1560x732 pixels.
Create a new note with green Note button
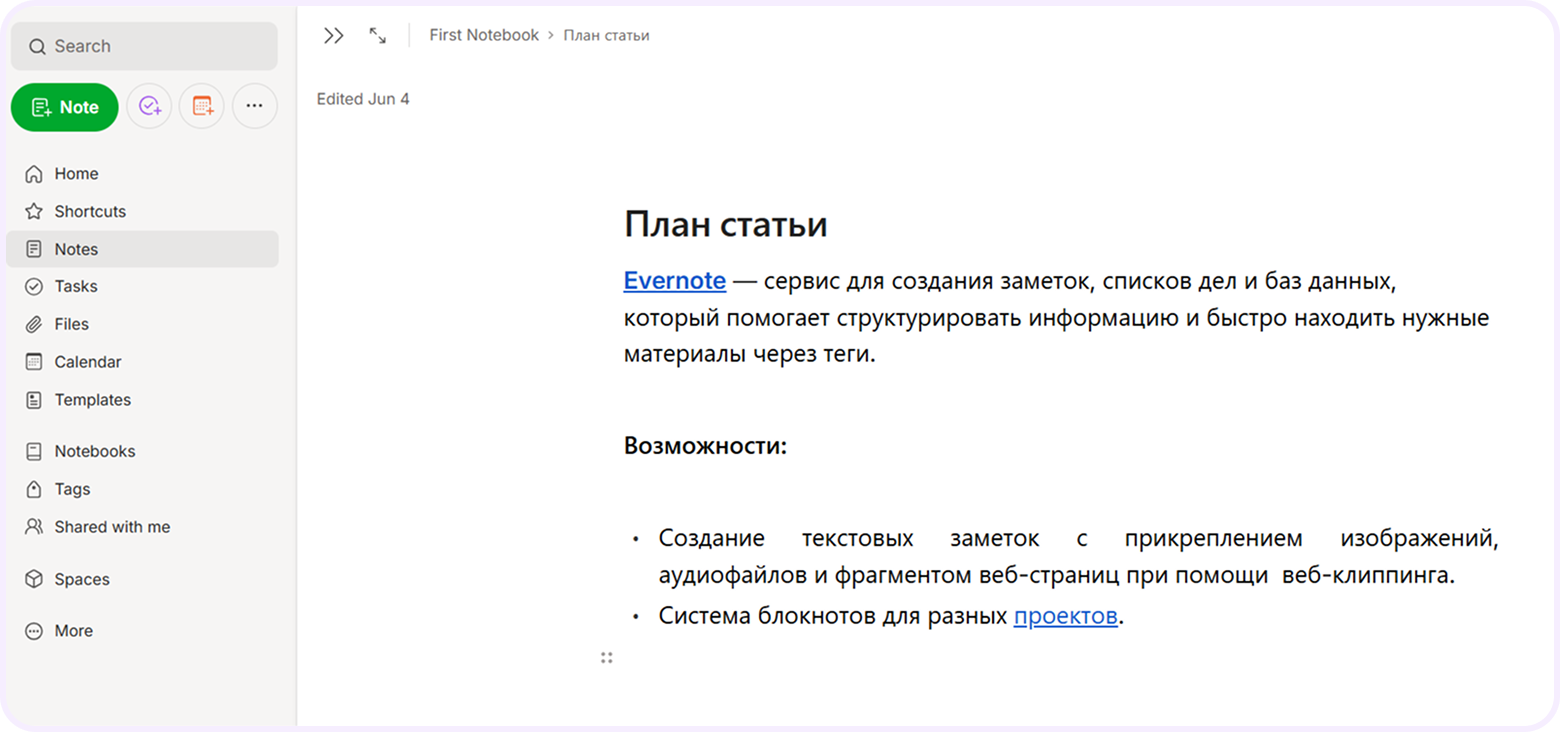[65, 107]
